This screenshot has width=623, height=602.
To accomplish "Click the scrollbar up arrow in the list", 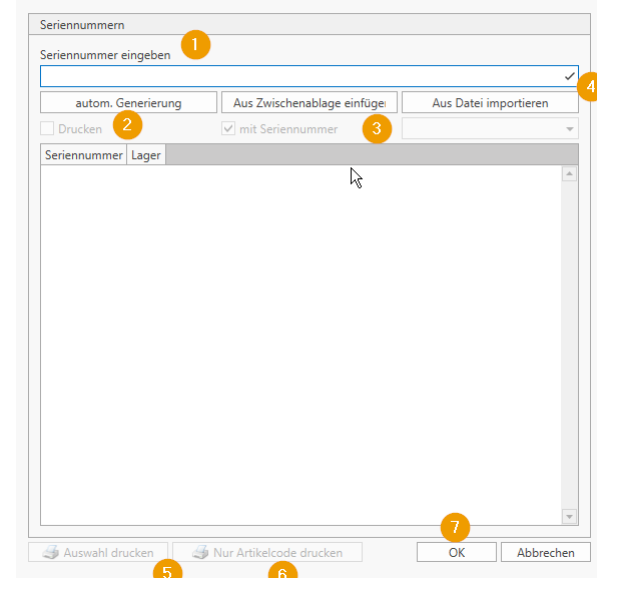I will click(569, 174).
